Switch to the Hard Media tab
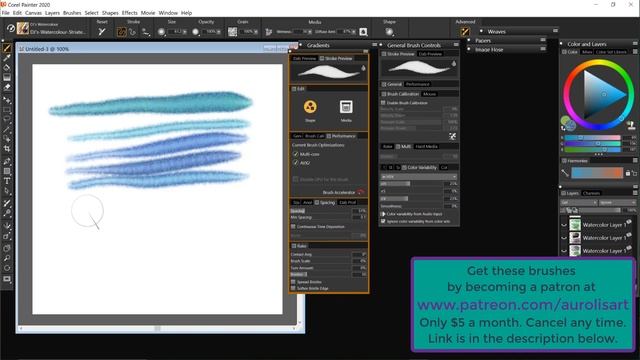640x360 pixels. coord(426,146)
